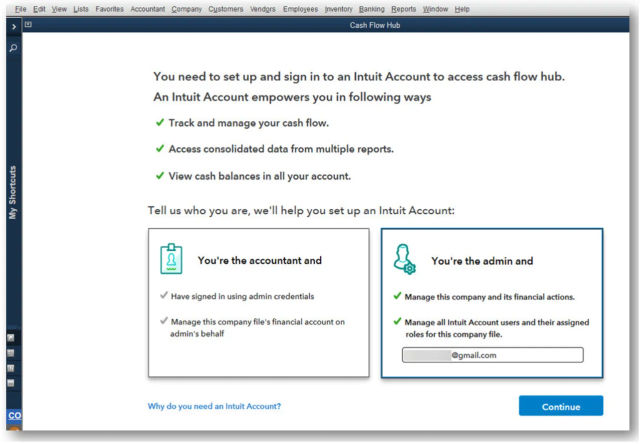This screenshot has width=640, height=444.
Task: Select the second small icon in lower sidebar
Action: point(11,353)
